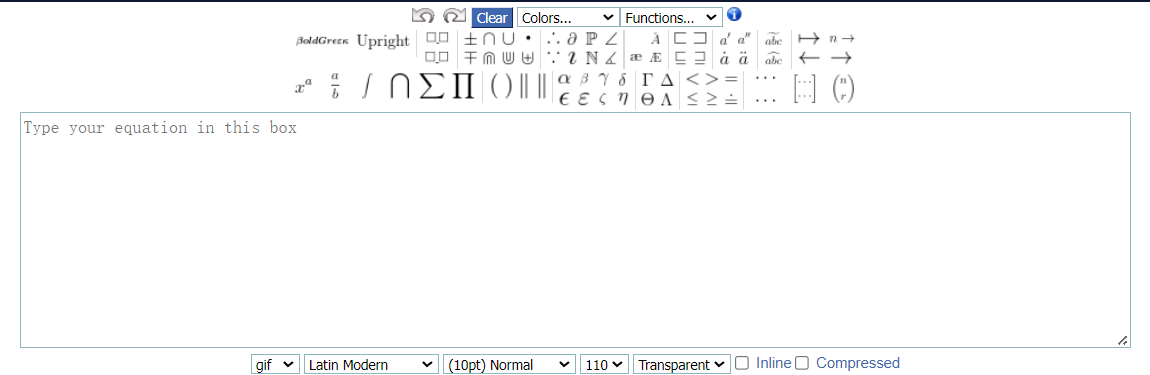Viewport: 1150px width, 375px height.
Task: Open the Functions dropdown
Action: [671, 18]
